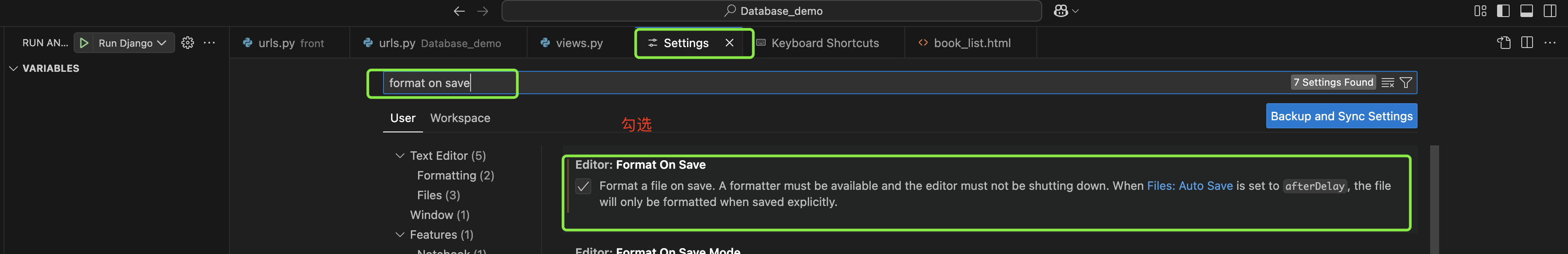Go forward using the right arrow
1568x254 pixels.
483,11
